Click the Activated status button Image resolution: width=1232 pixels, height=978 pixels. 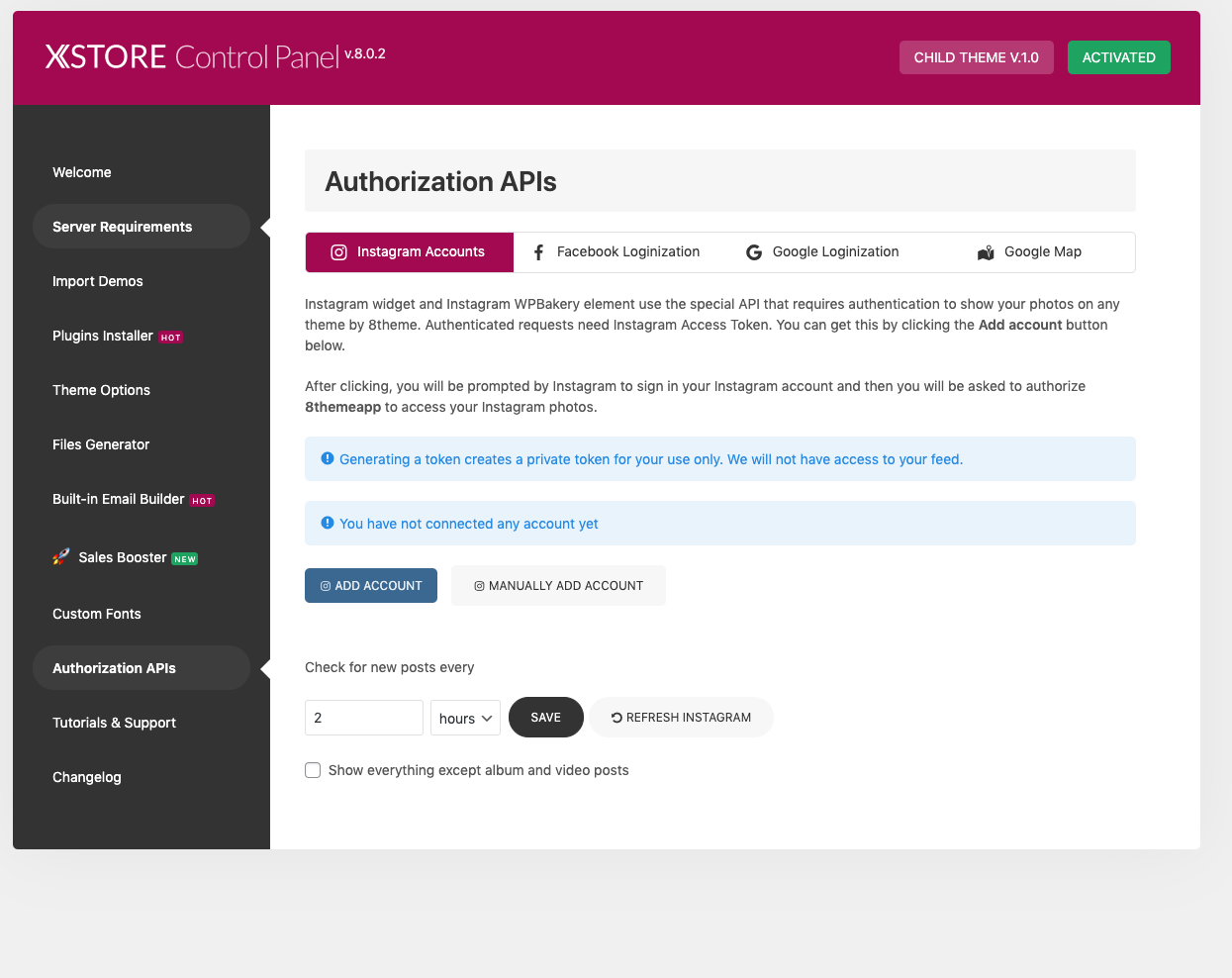coord(1119,57)
